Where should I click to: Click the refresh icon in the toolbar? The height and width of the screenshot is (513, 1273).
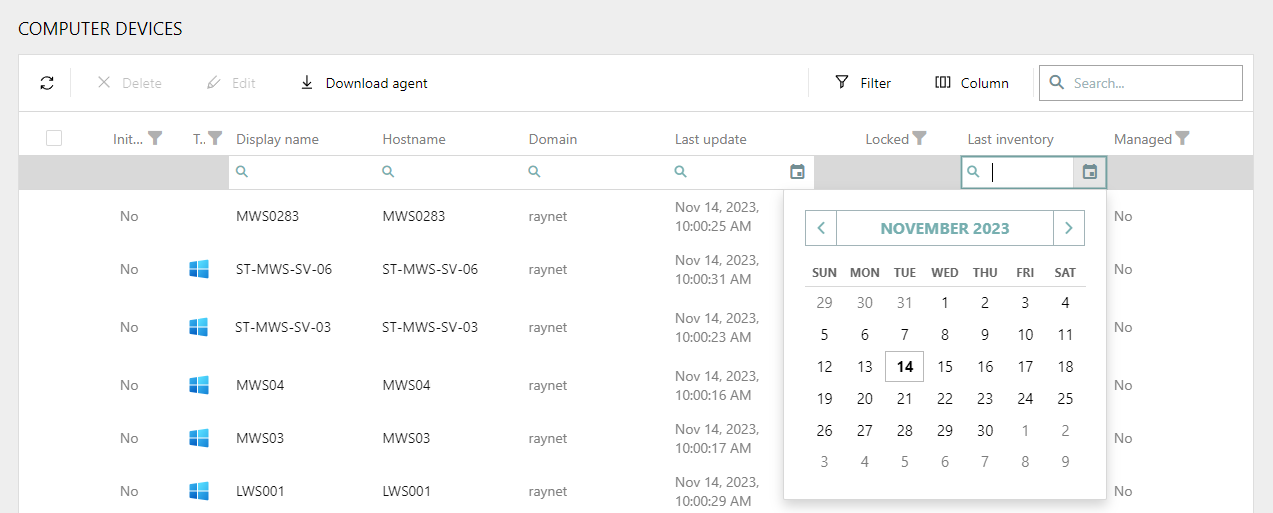[47, 83]
